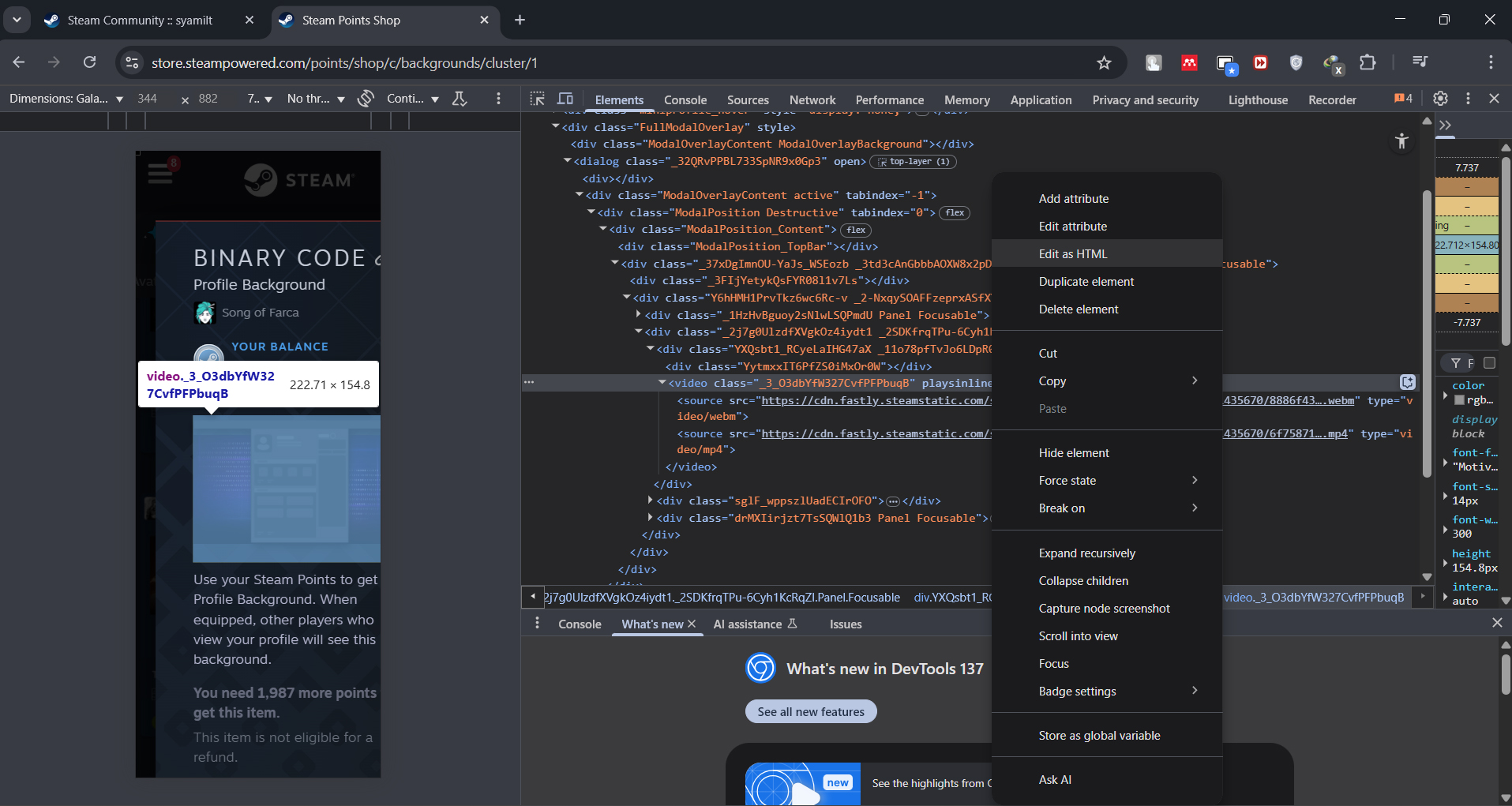Select Store as global variable
1512x806 pixels.
(1107, 736)
